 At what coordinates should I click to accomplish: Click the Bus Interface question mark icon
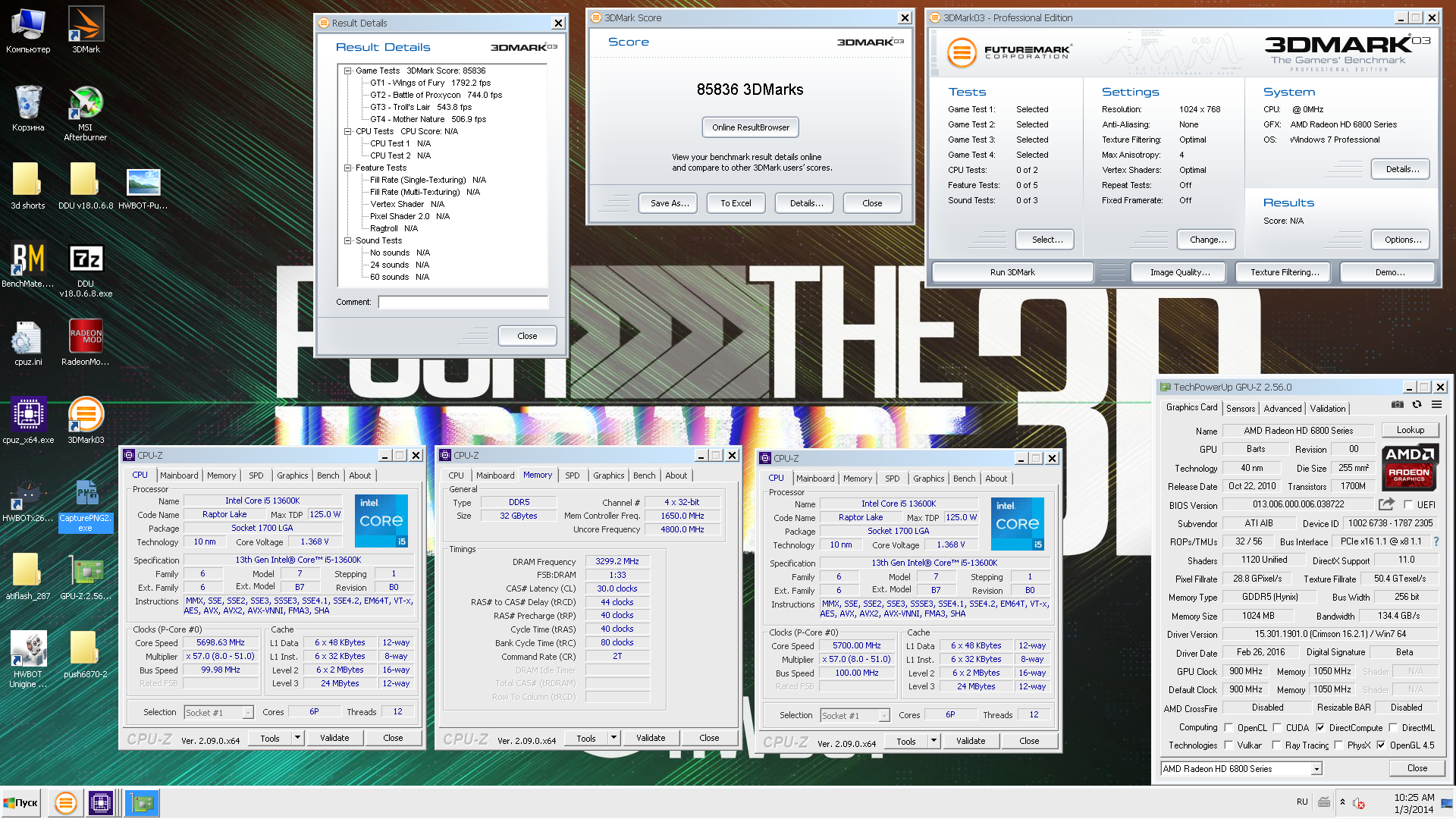click(x=1436, y=541)
